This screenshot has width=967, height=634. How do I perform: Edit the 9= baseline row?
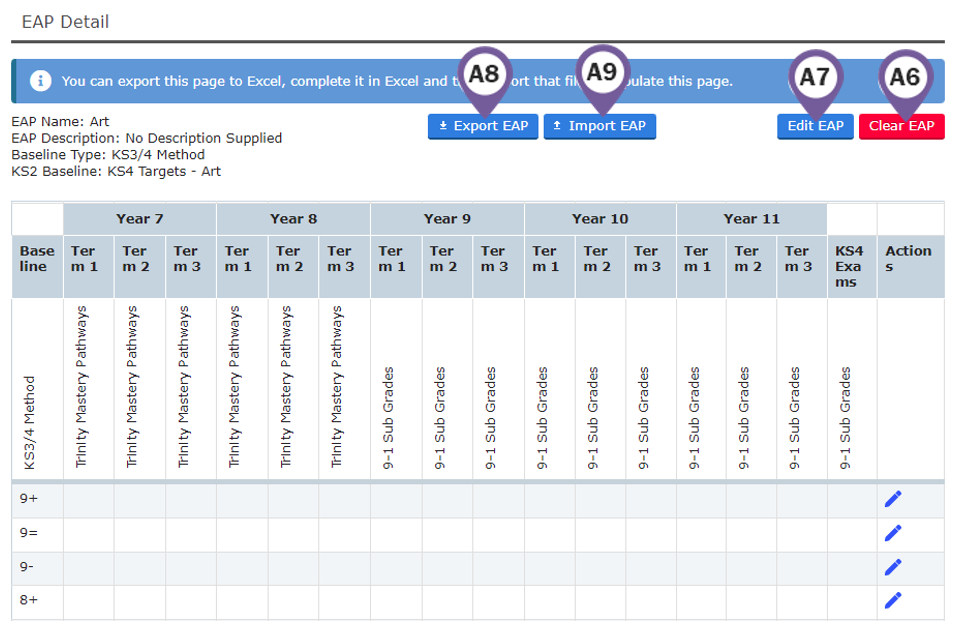pyautogui.click(x=892, y=532)
